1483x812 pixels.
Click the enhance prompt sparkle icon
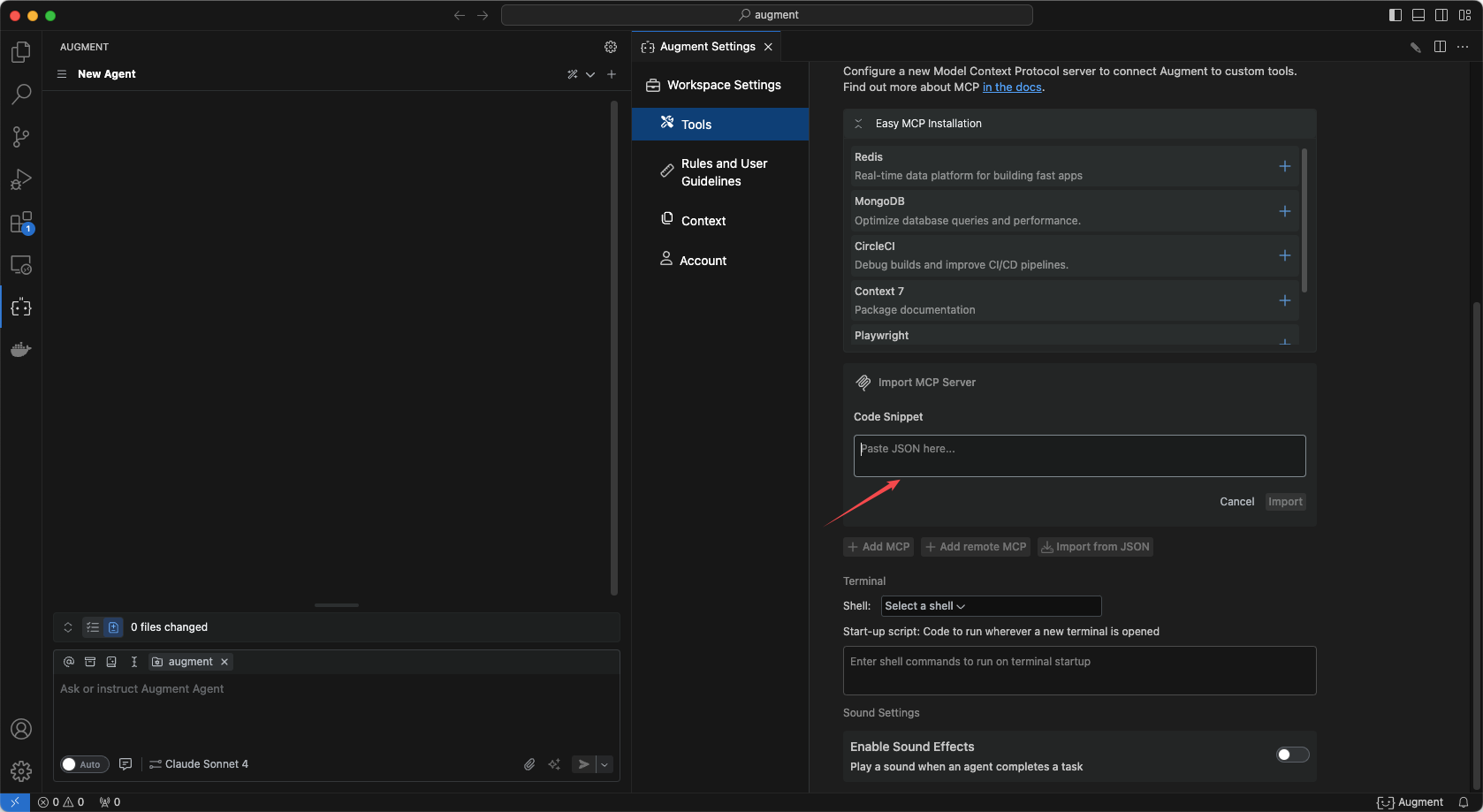(554, 764)
